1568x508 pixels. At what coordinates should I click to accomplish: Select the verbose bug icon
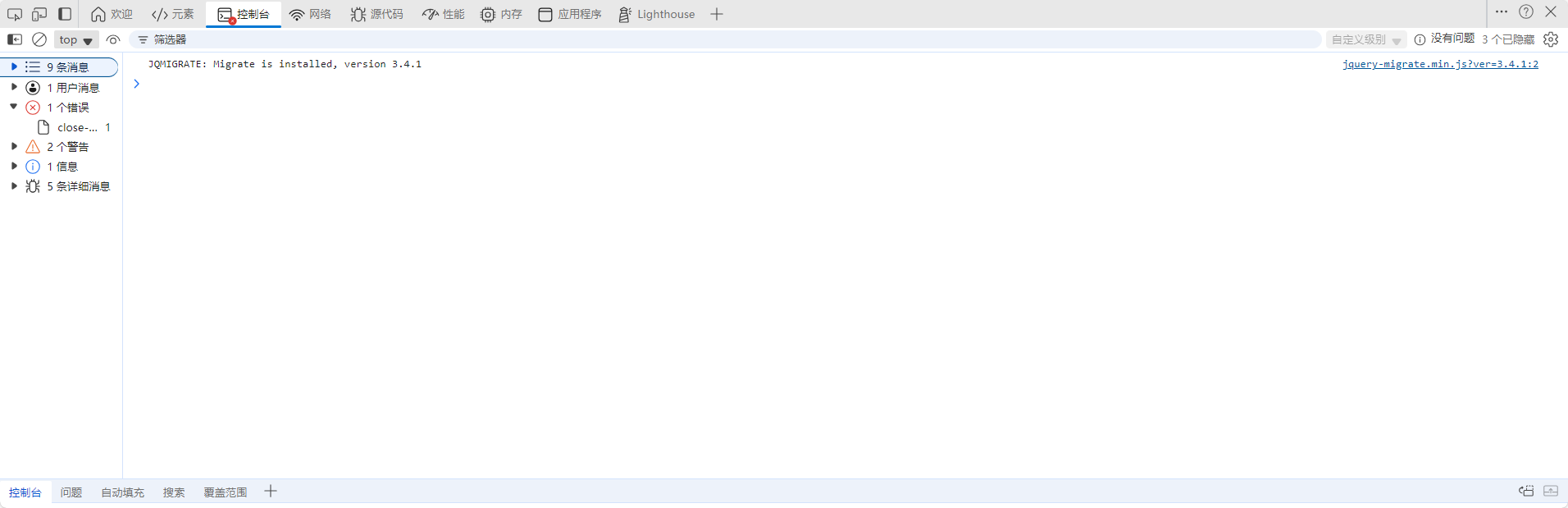tap(33, 186)
